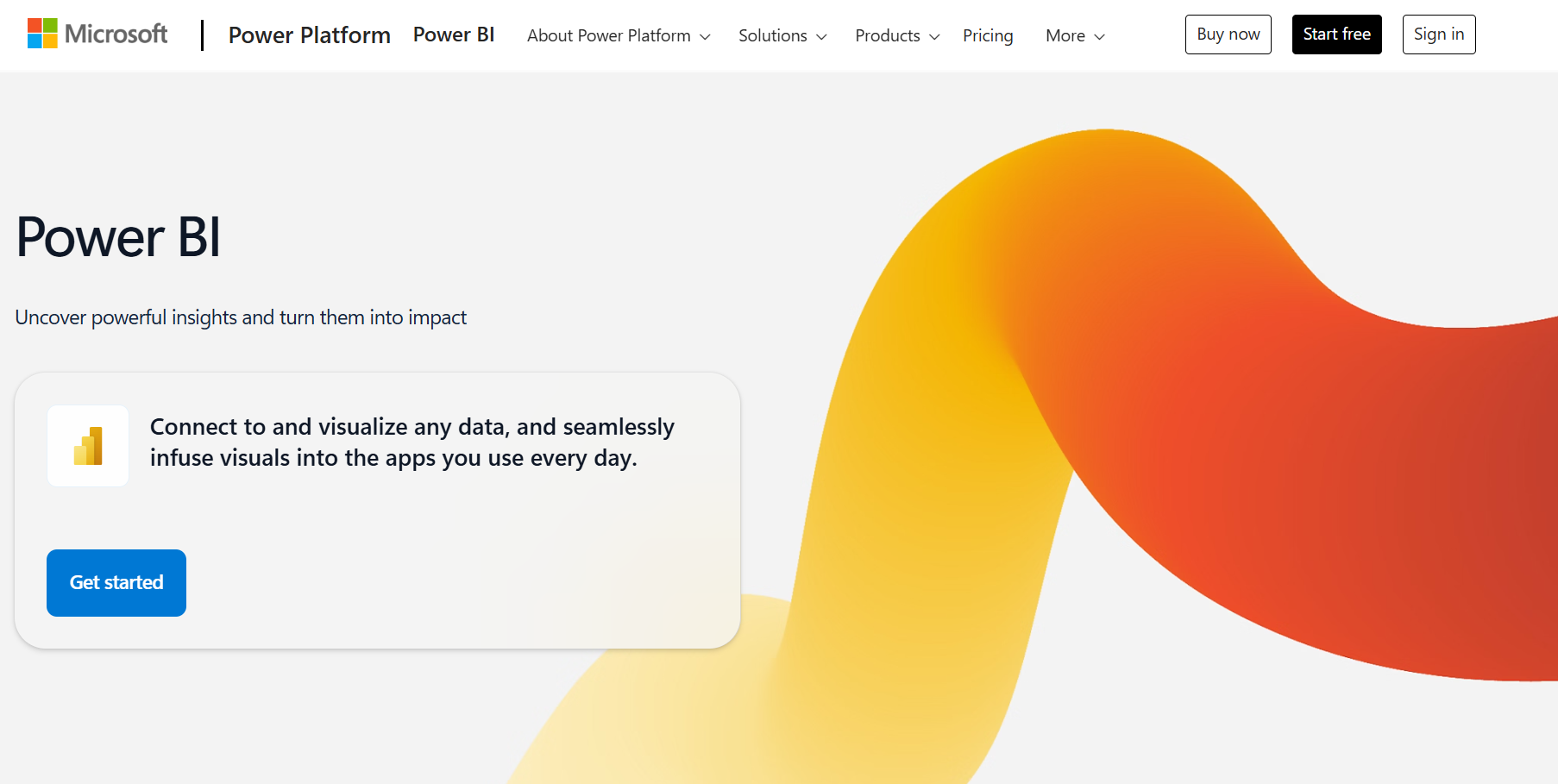1558x784 pixels.
Task: Select Start free
Action: [1336, 34]
